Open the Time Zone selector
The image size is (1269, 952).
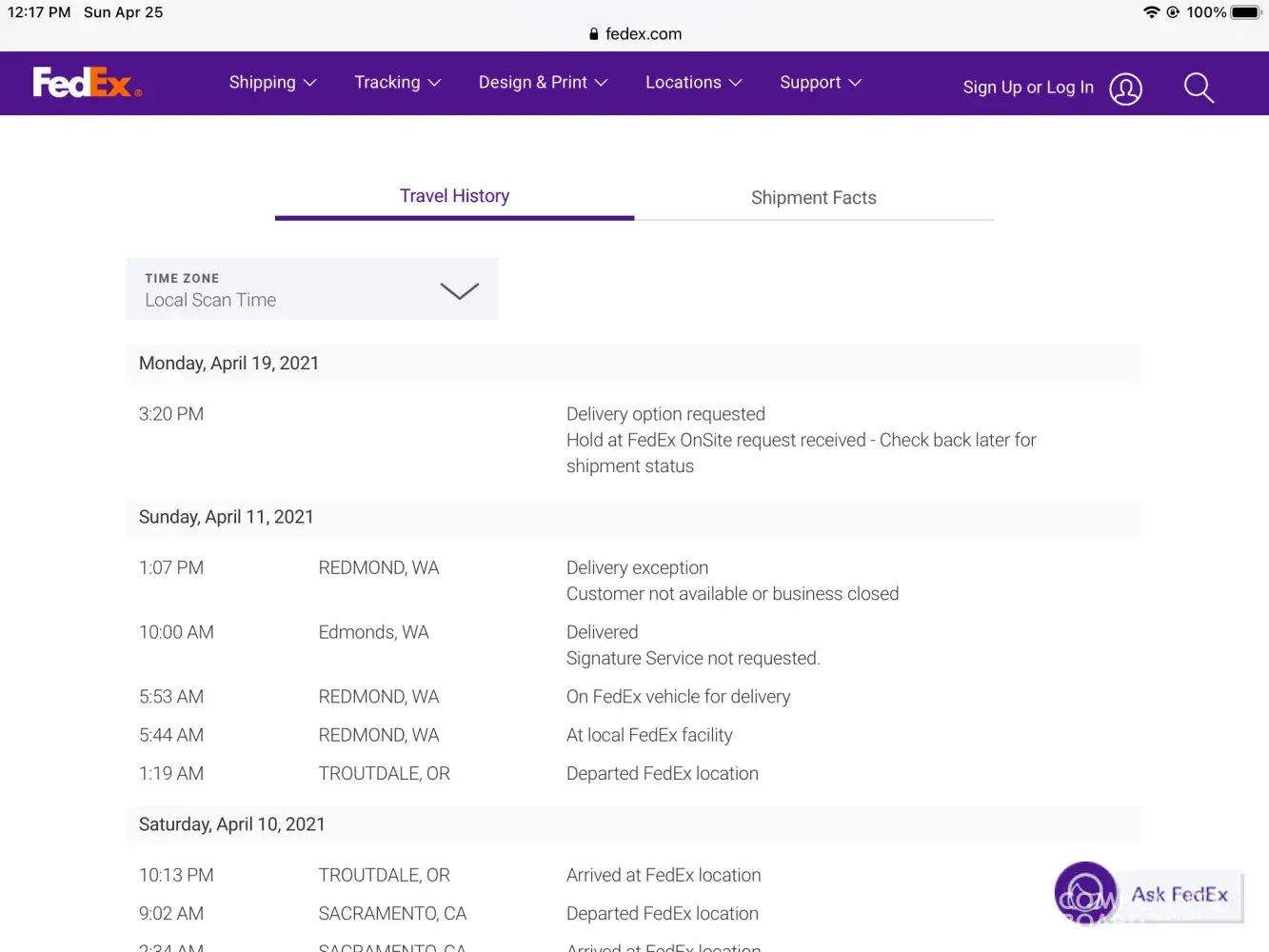click(x=312, y=289)
